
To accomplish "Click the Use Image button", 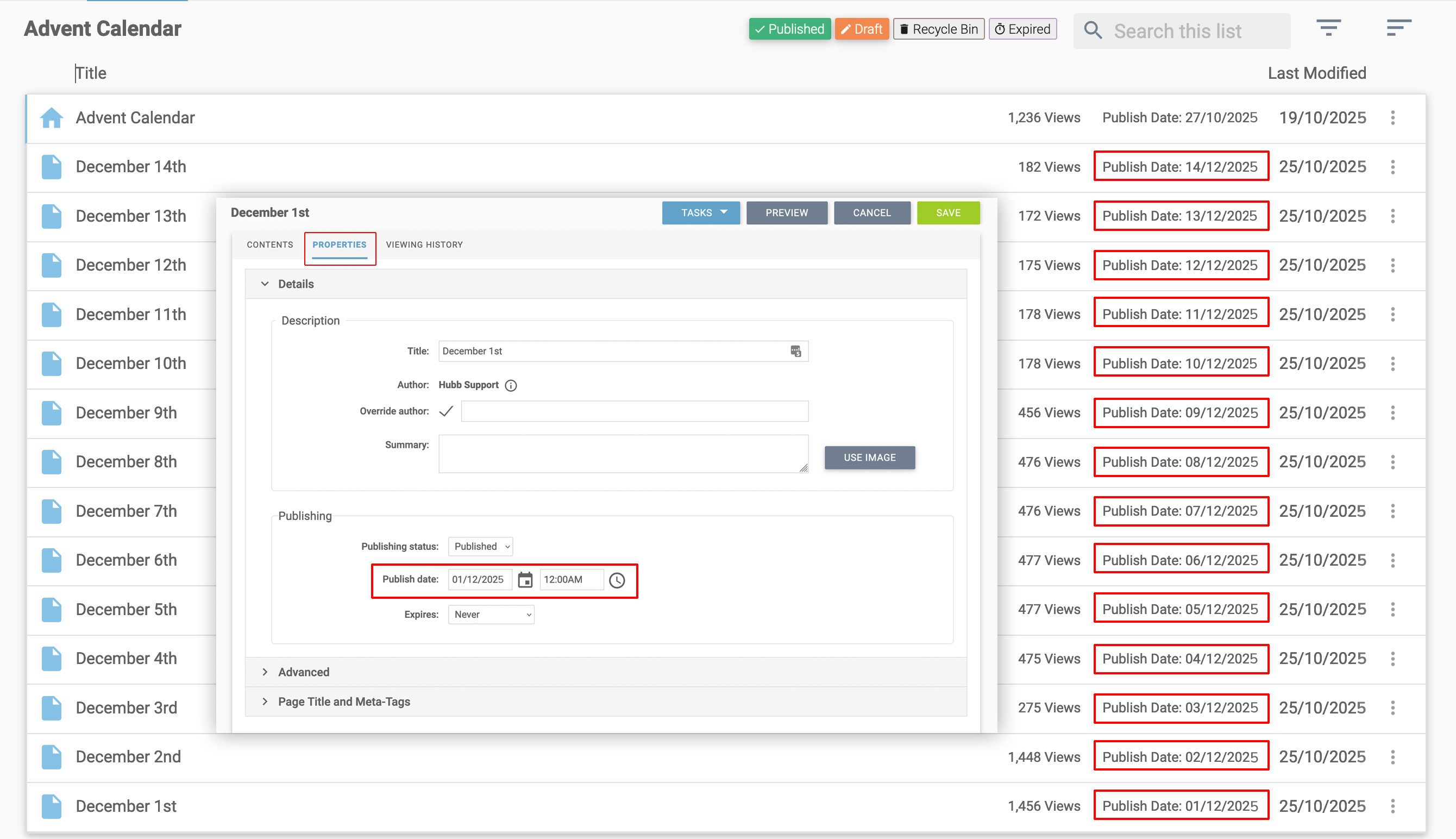I will pos(869,458).
